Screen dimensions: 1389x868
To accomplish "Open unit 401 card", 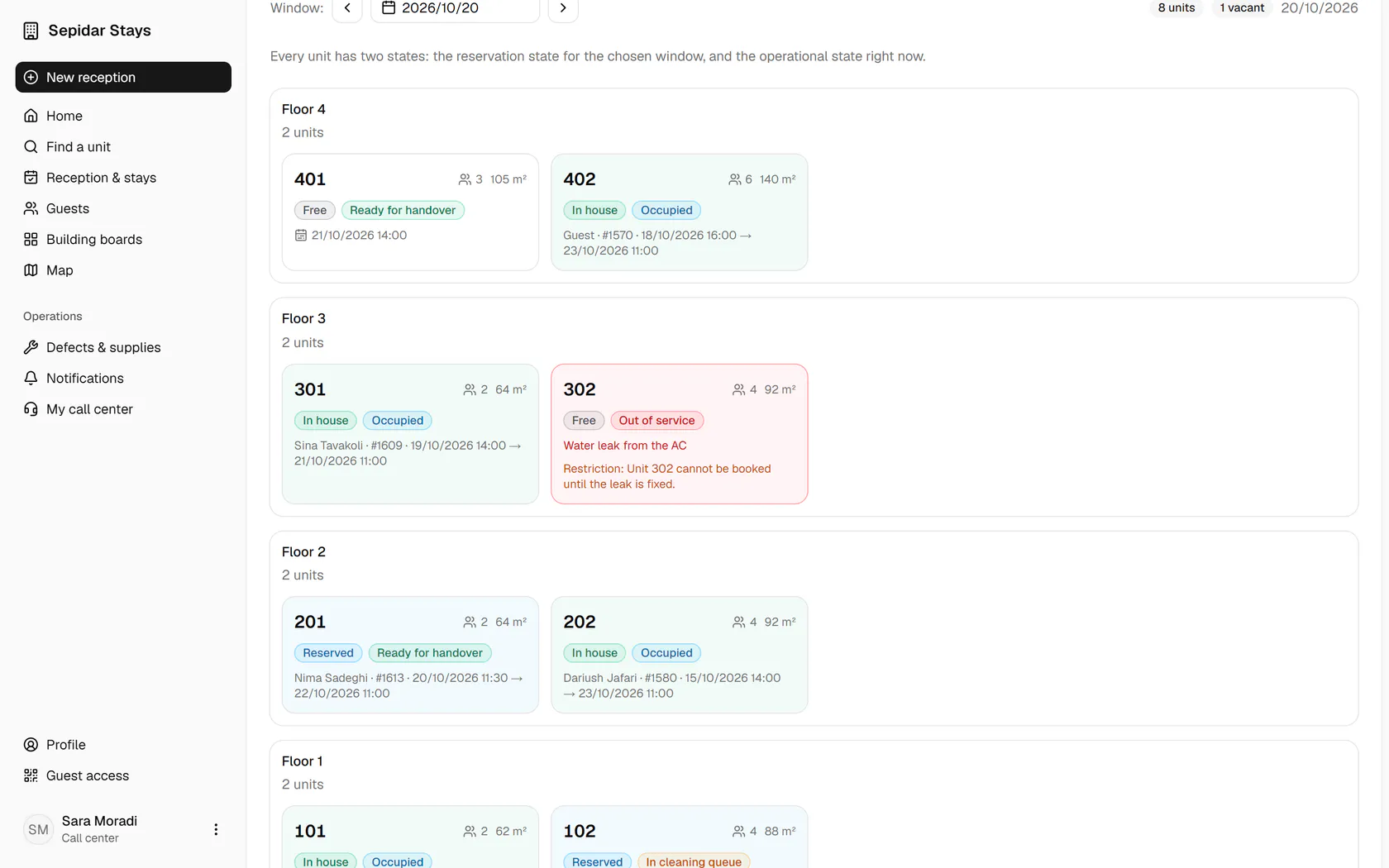I will 410,212.
